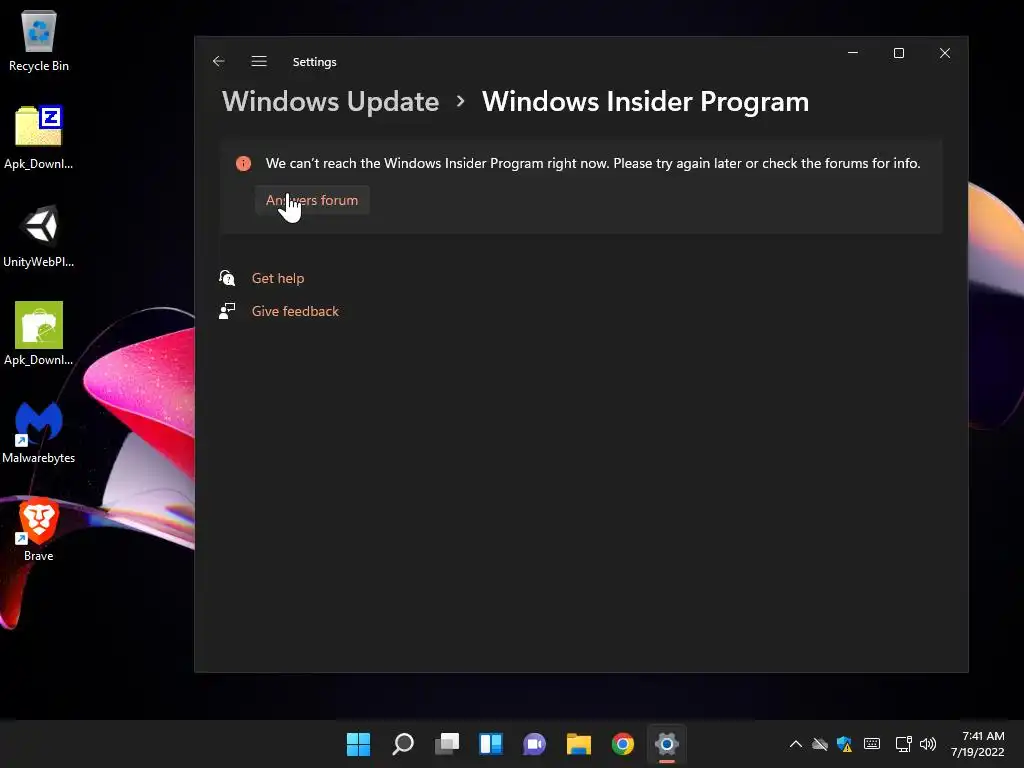Viewport: 1024px width, 768px height.
Task: Click the Get help headset icon
Action: click(x=227, y=278)
